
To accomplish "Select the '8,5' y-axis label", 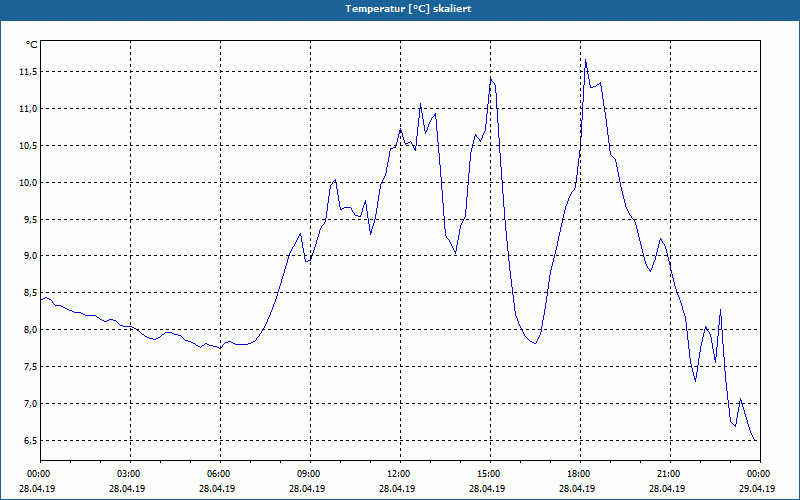I will click(30, 293).
